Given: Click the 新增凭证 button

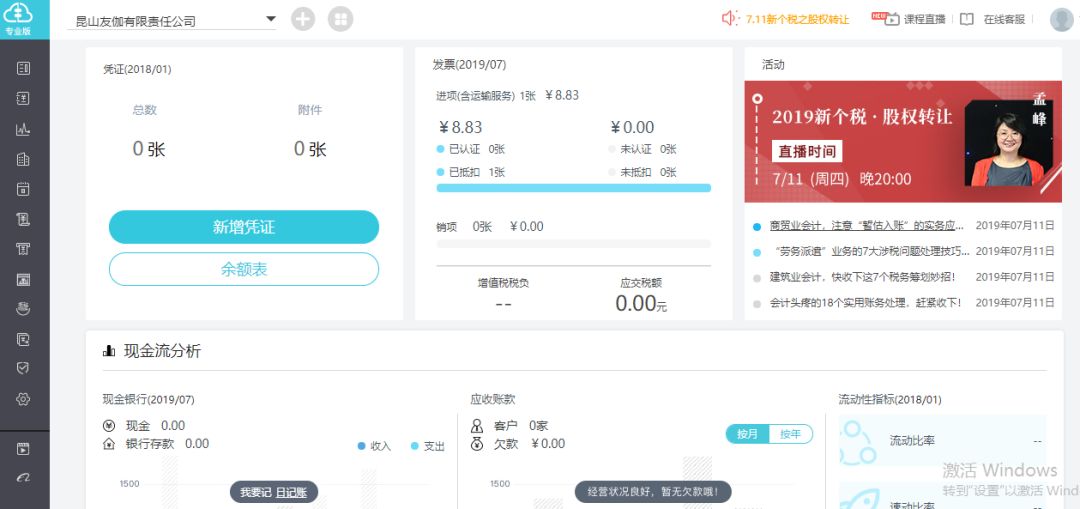Looking at the screenshot, I should (x=243, y=227).
